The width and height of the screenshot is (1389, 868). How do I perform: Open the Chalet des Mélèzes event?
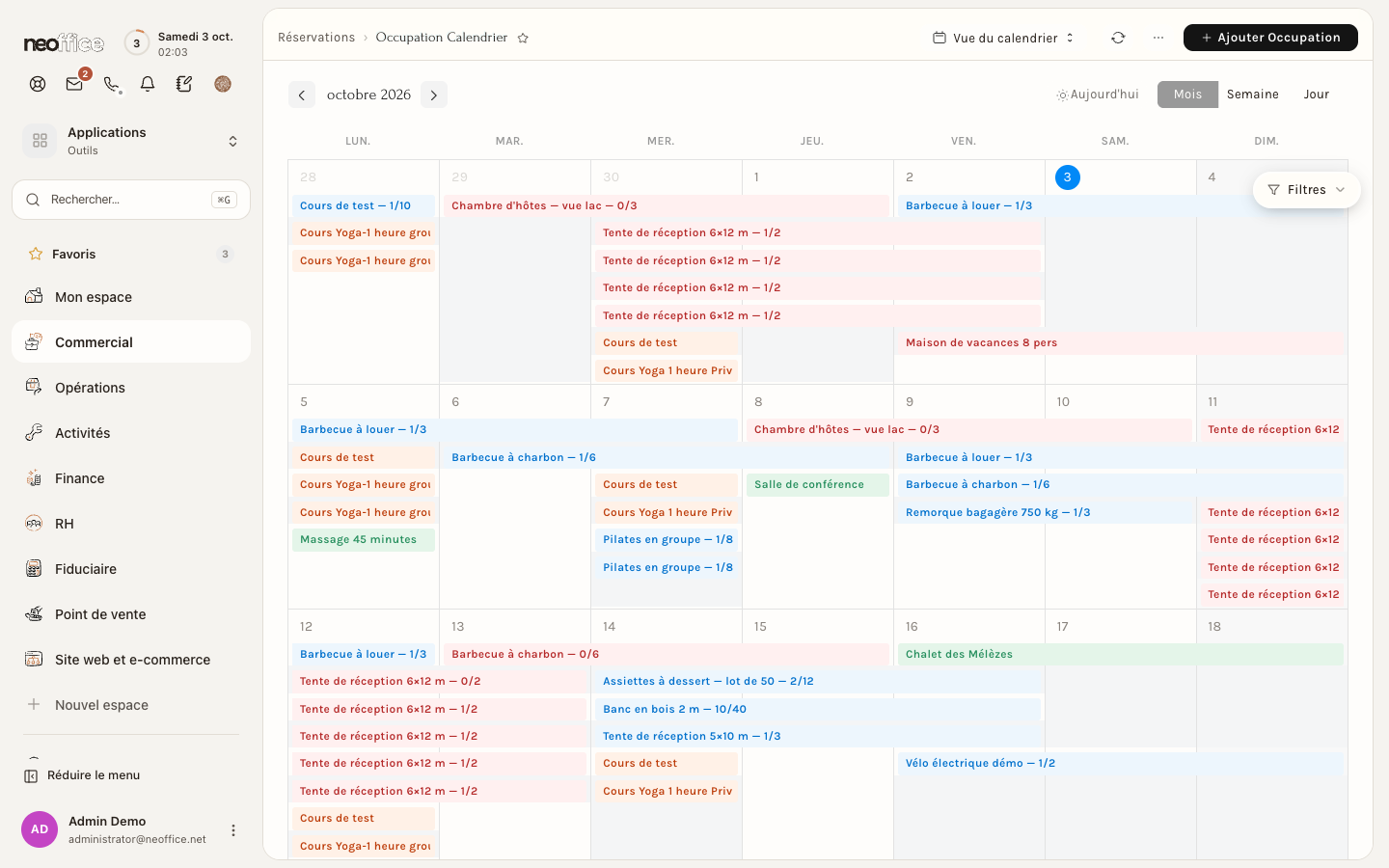click(1121, 654)
